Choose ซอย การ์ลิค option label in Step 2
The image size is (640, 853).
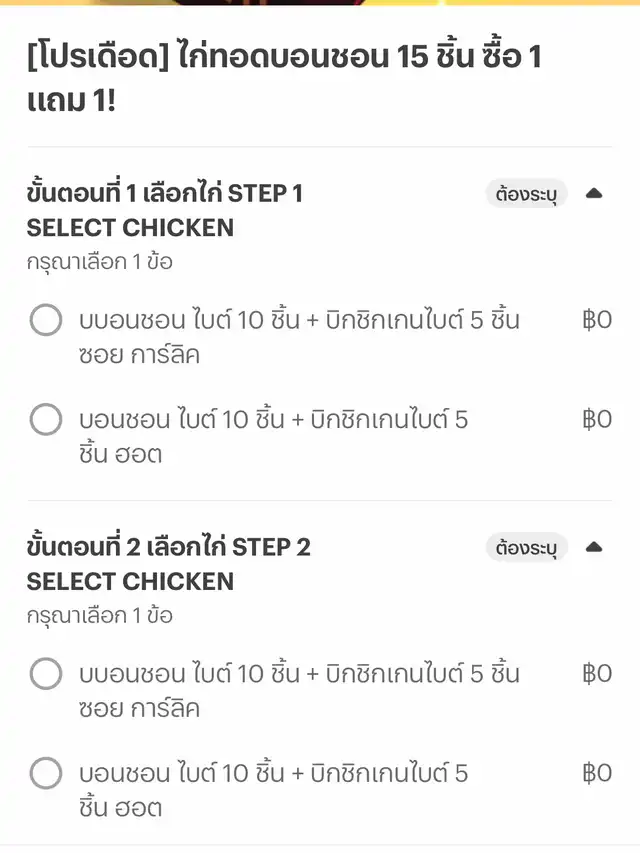pos(299,691)
